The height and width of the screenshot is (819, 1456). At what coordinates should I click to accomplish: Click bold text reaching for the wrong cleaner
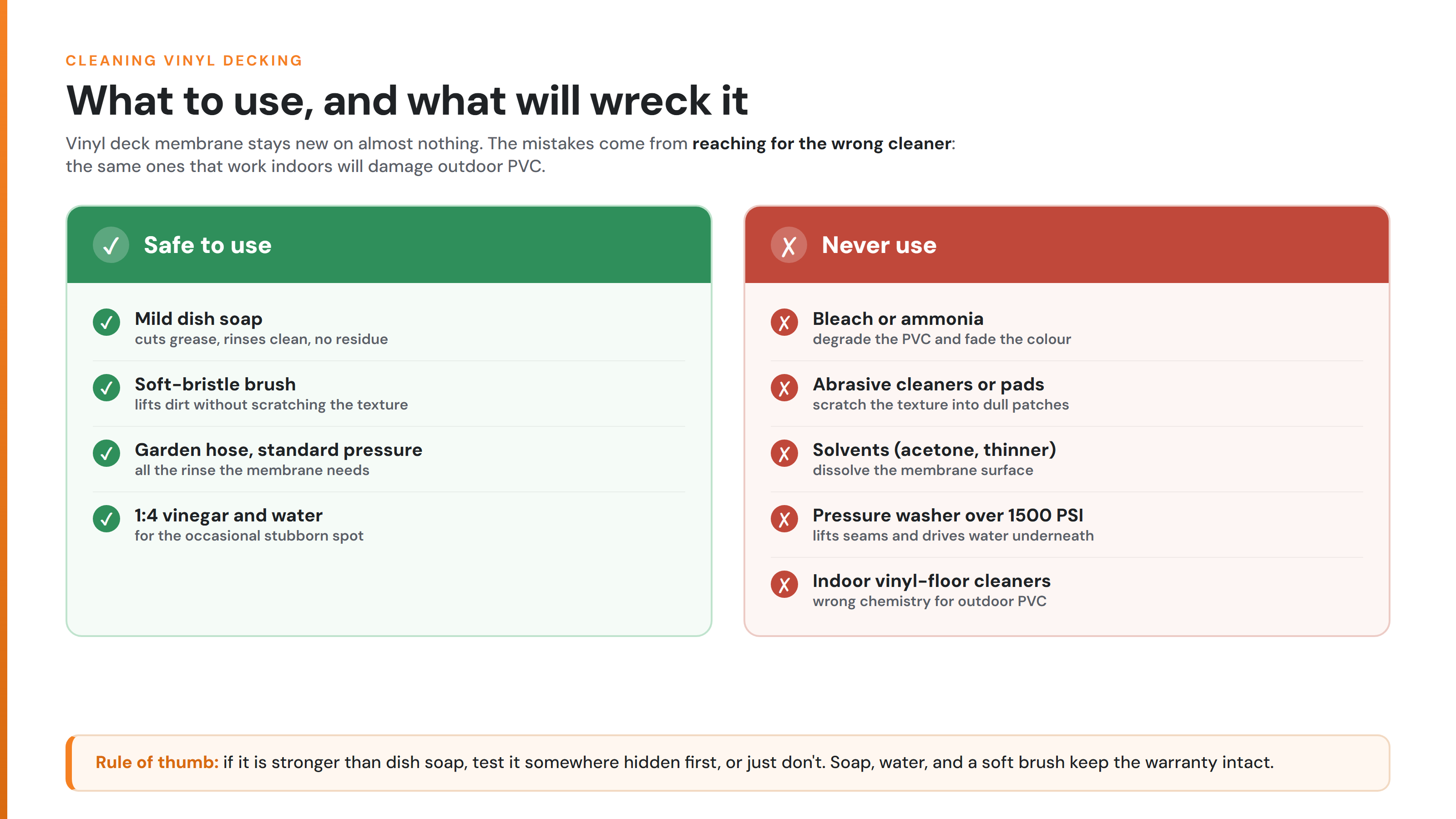tap(821, 144)
